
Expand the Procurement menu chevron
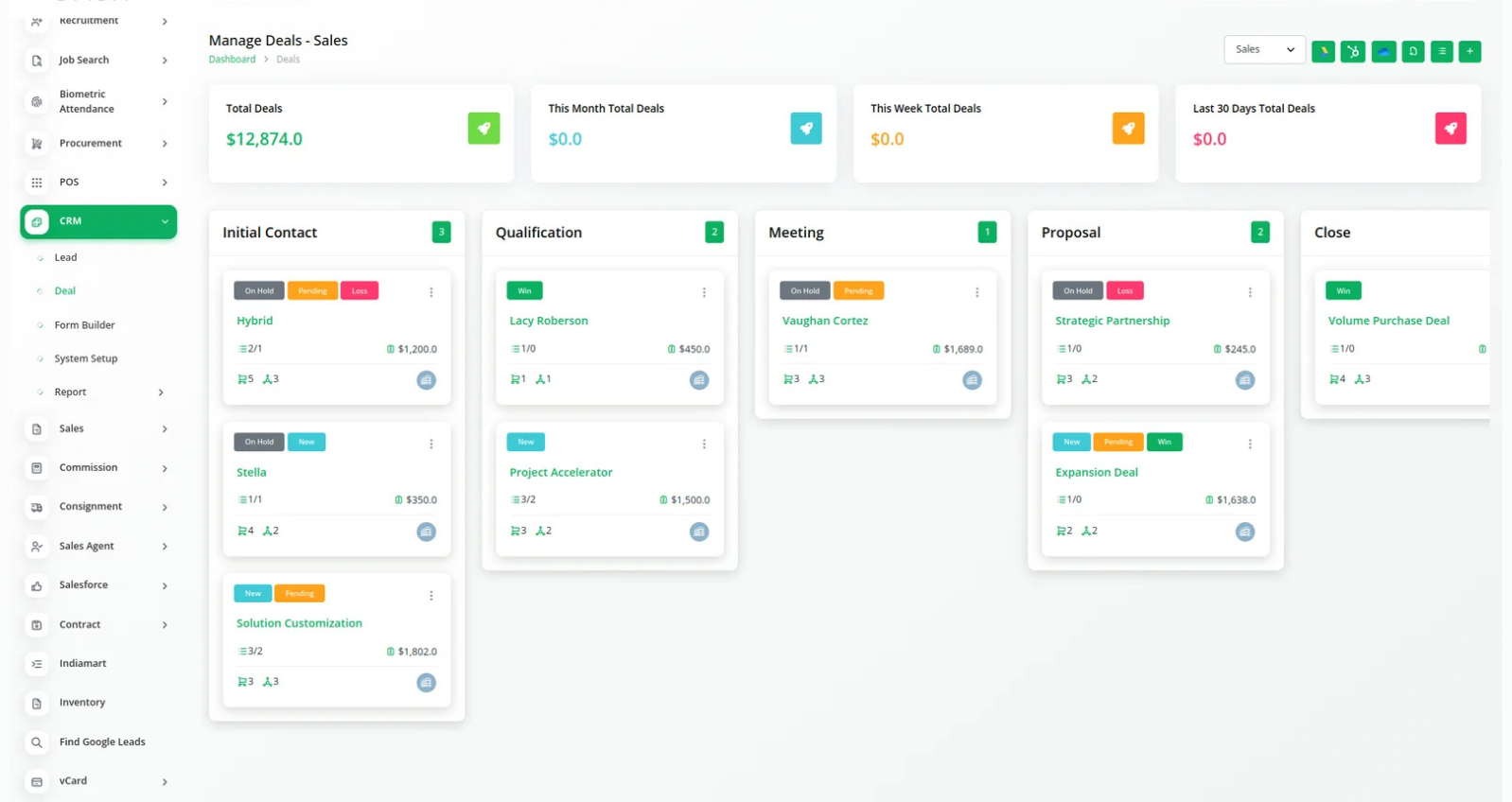point(165,144)
